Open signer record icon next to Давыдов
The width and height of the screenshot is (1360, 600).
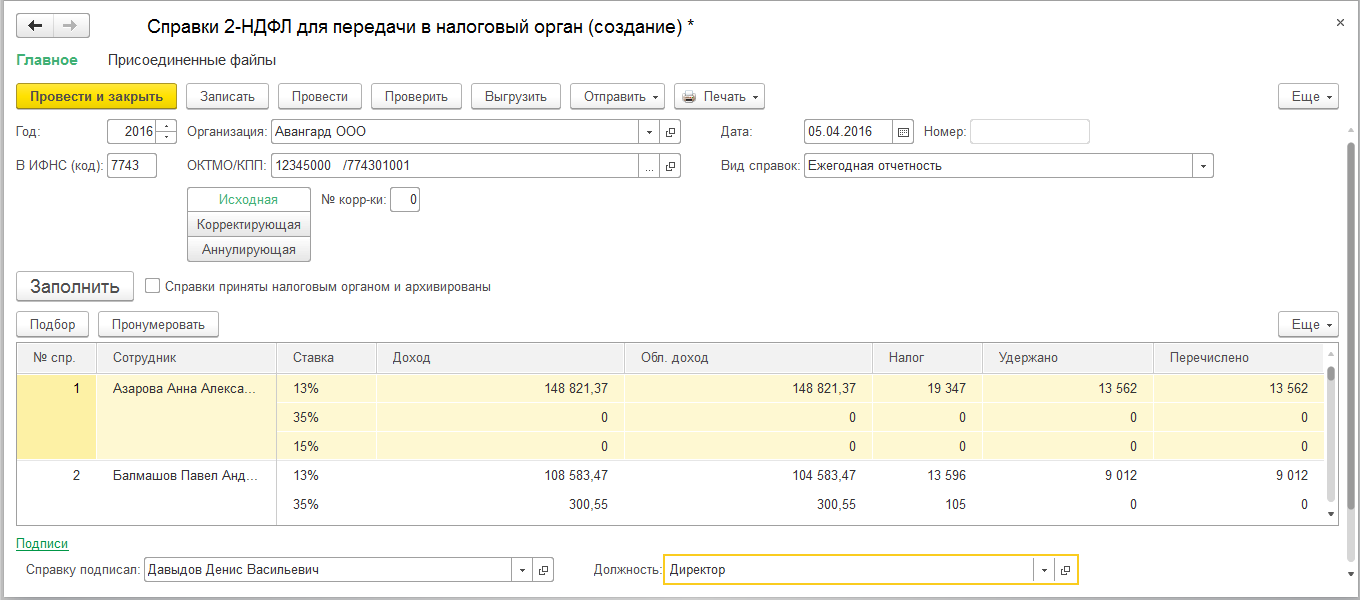point(543,570)
